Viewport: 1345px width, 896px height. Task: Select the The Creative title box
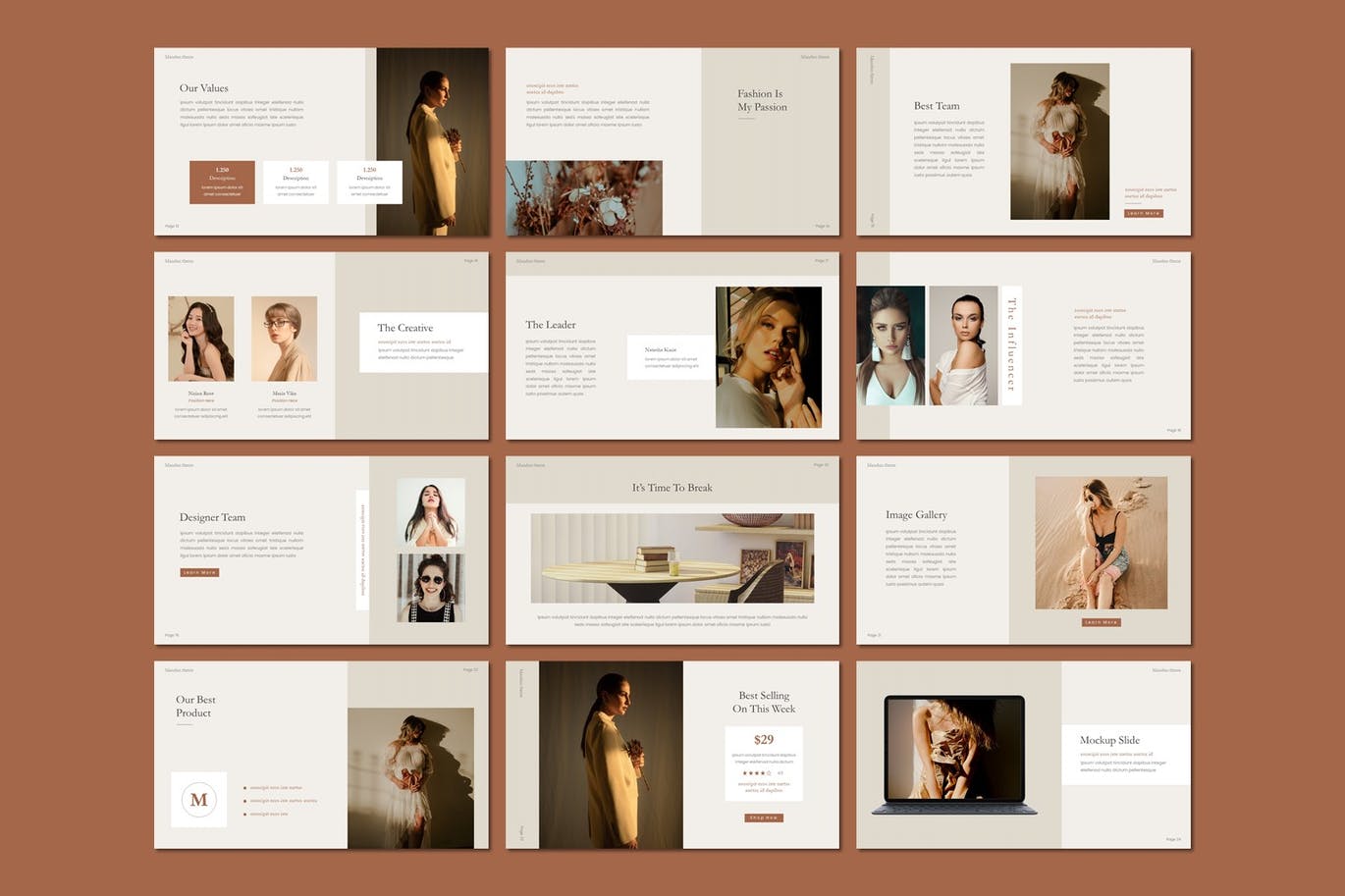tap(423, 342)
